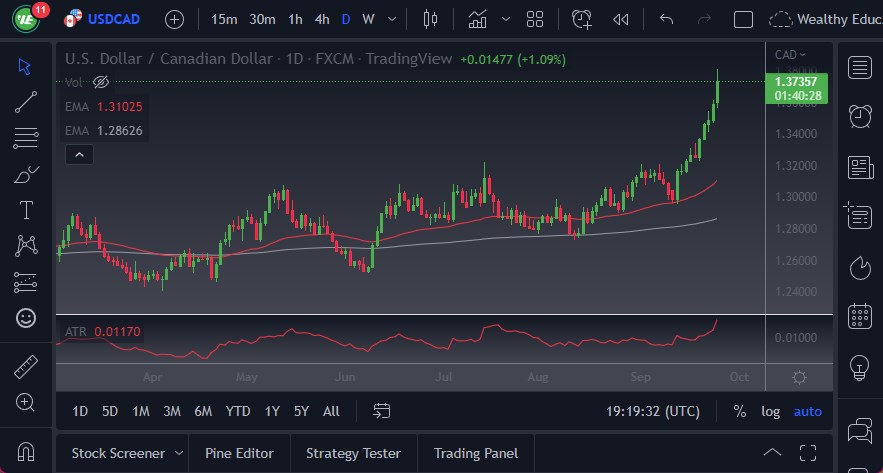
Task: Set chart range to YTD
Action: click(238, 411)
